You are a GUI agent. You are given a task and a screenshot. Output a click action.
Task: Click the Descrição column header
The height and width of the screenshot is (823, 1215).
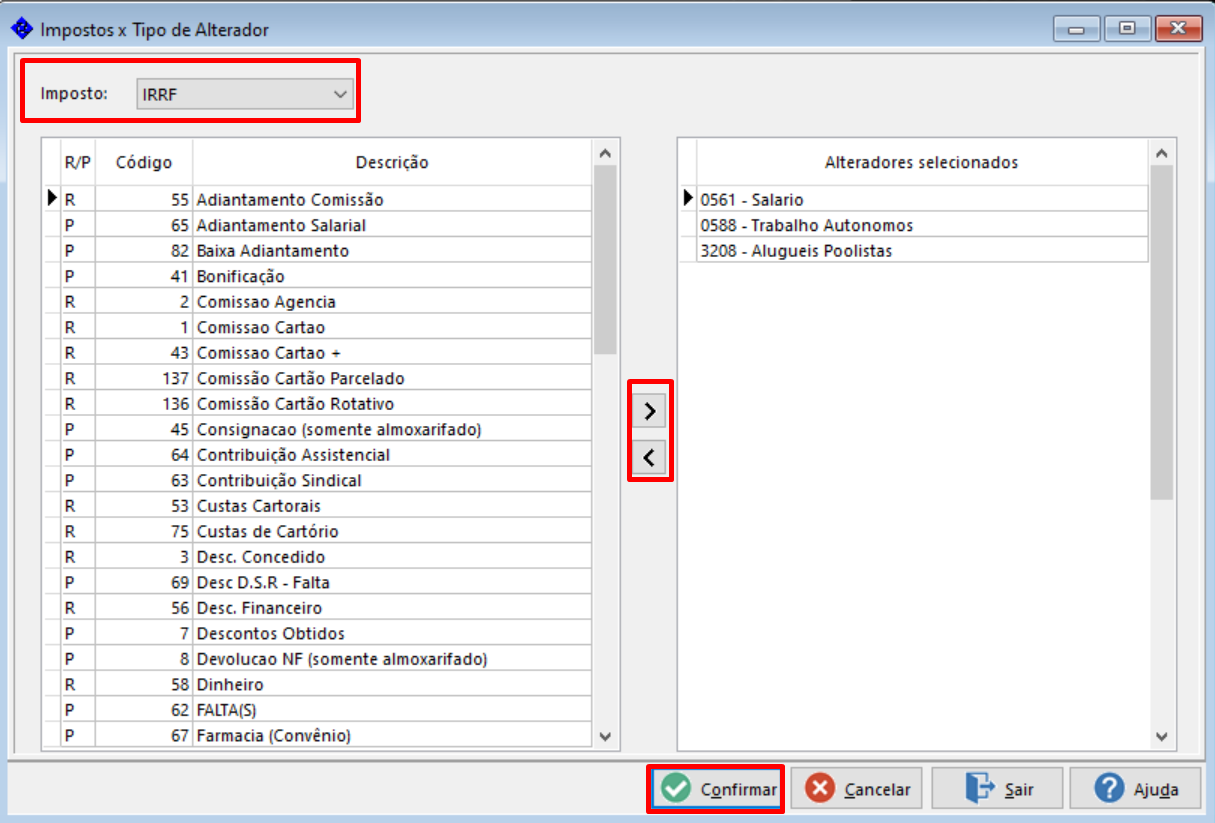[392, 162]
